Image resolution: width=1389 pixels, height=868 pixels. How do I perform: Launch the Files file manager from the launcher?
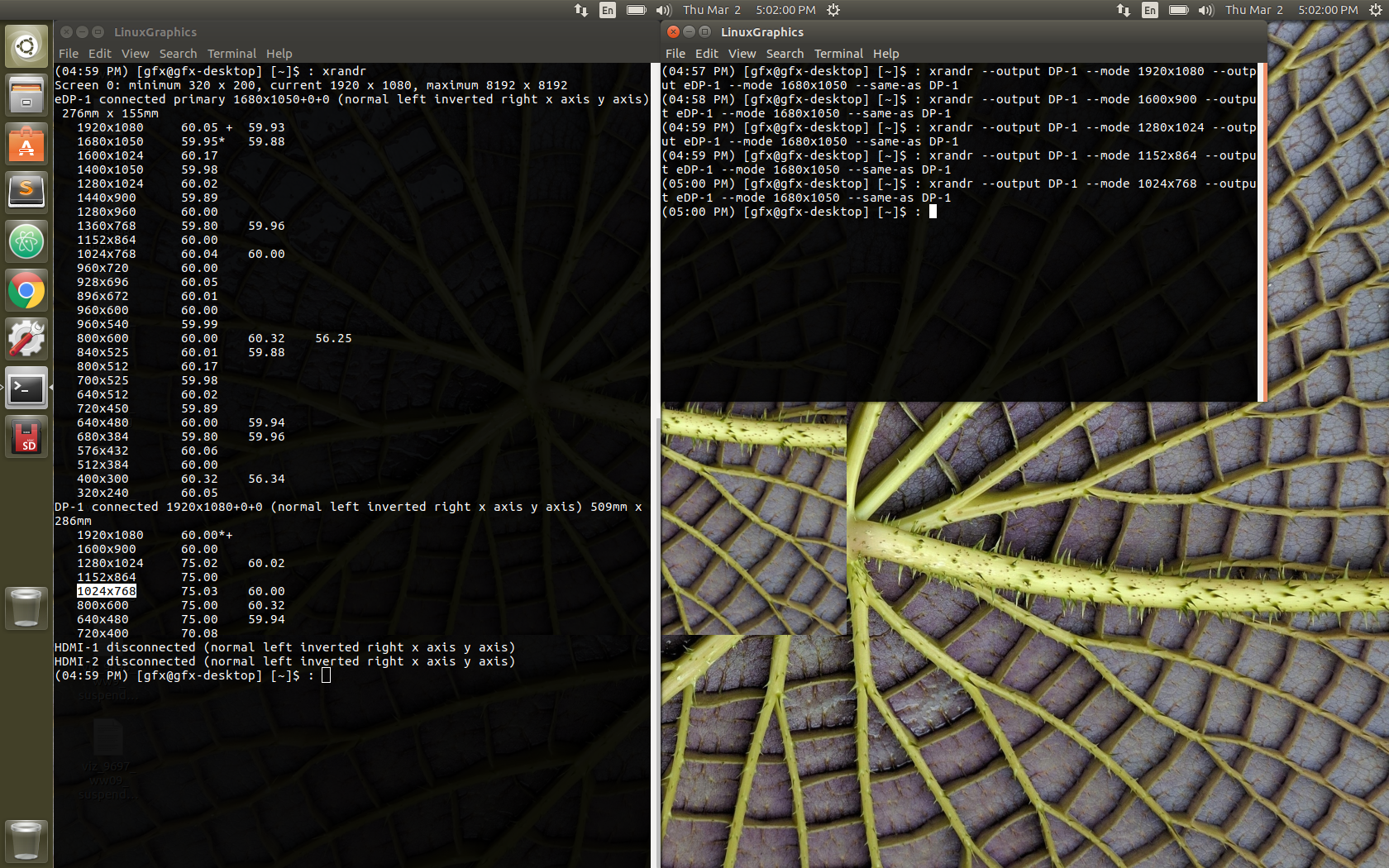coord(26,95)
